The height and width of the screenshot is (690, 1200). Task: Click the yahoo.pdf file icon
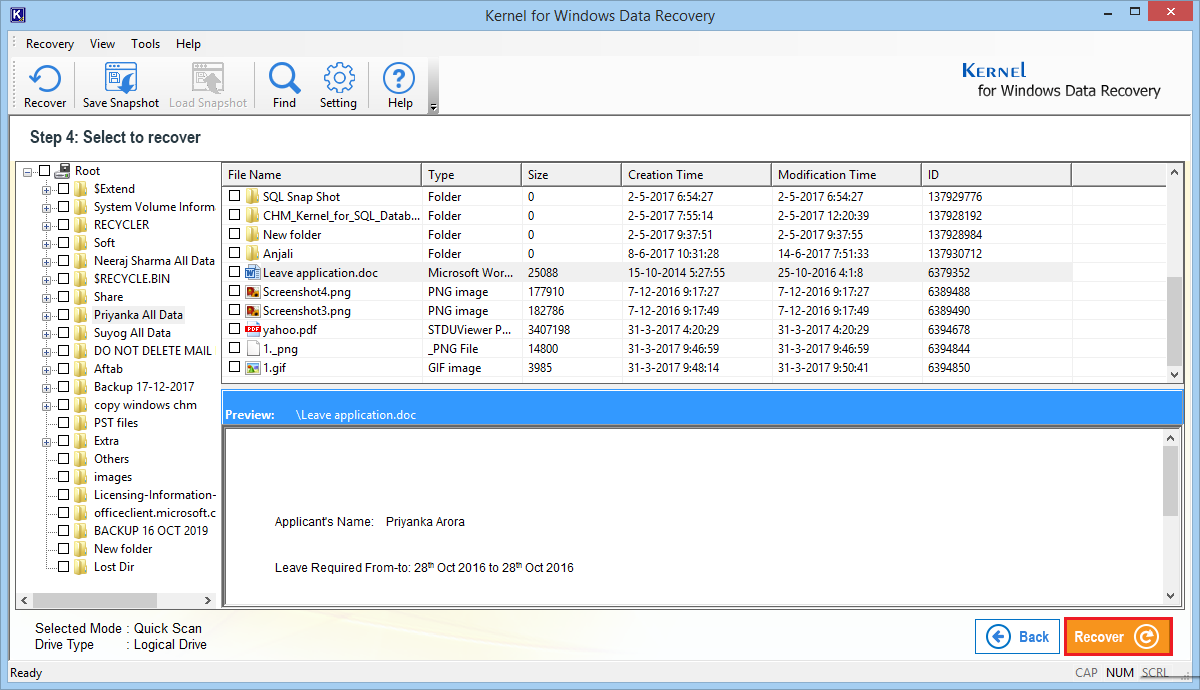click(x=252, y=330)
